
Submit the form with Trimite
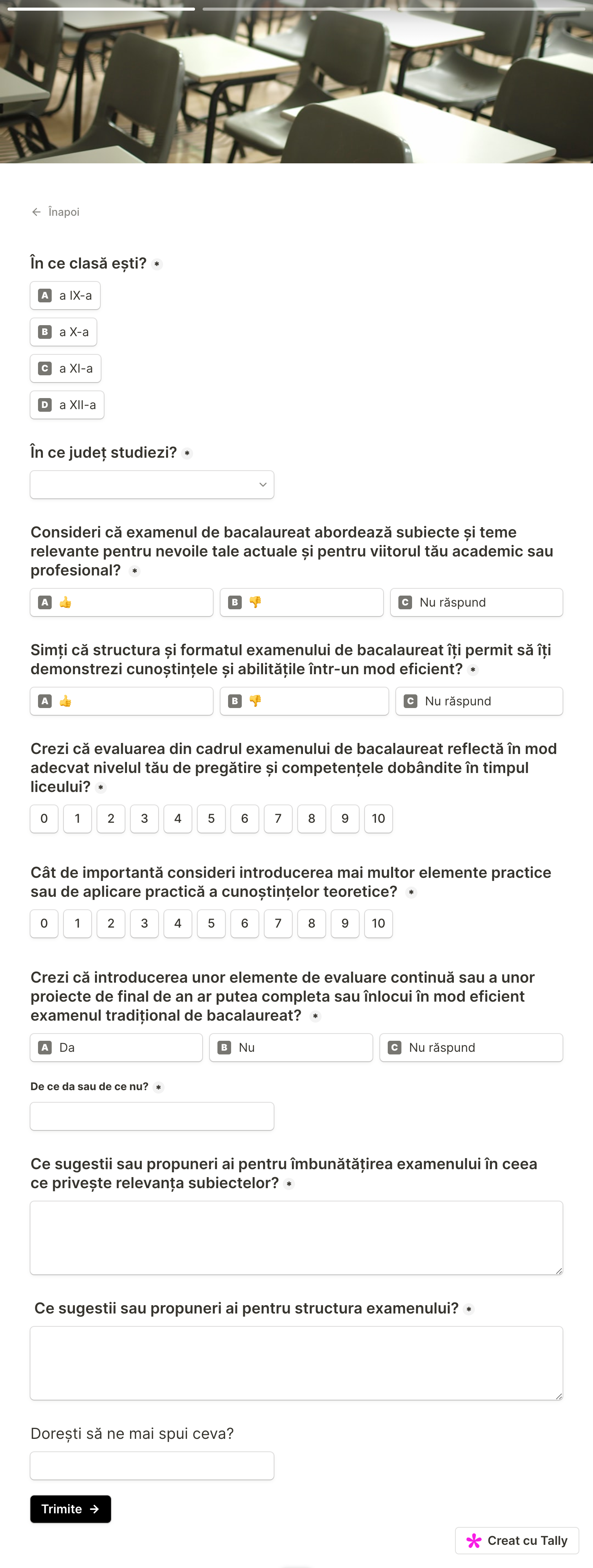click(70, 1509)
